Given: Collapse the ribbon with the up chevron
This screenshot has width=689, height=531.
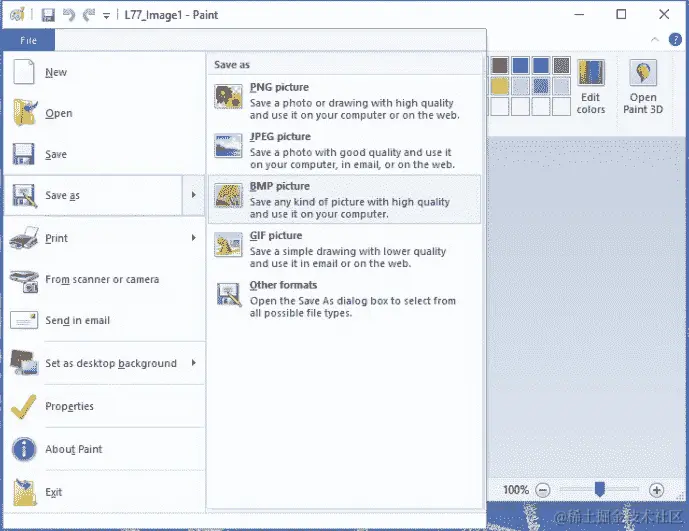Looking at the screenshot, I should pyautogui.click(x=655, y=40).
